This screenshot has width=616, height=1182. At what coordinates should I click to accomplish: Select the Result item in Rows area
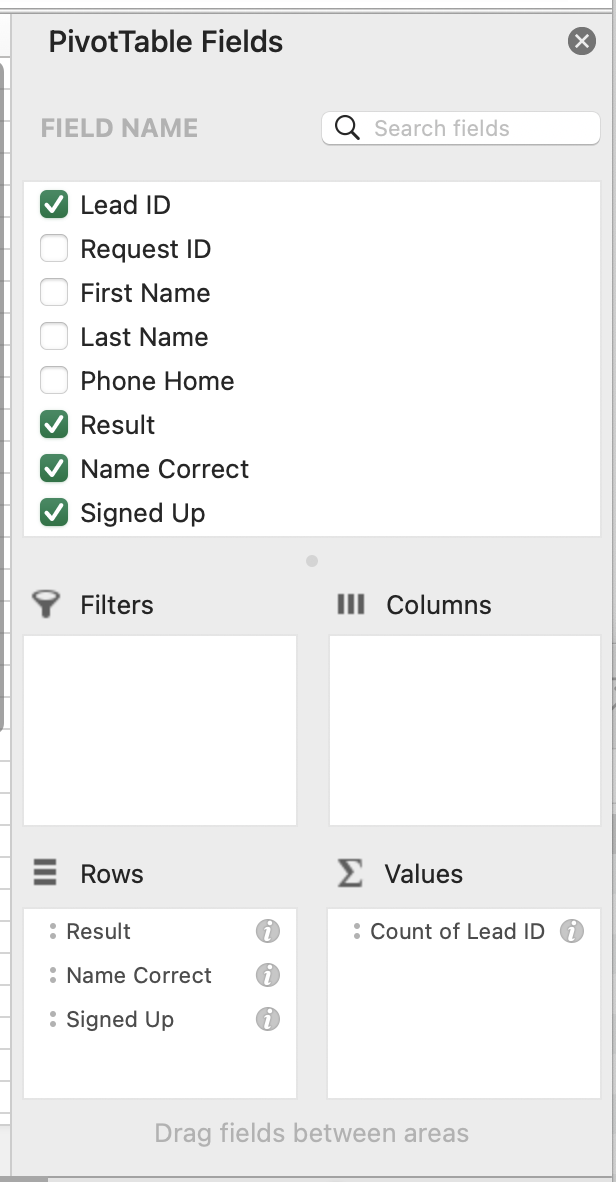(x=98, y=931)
